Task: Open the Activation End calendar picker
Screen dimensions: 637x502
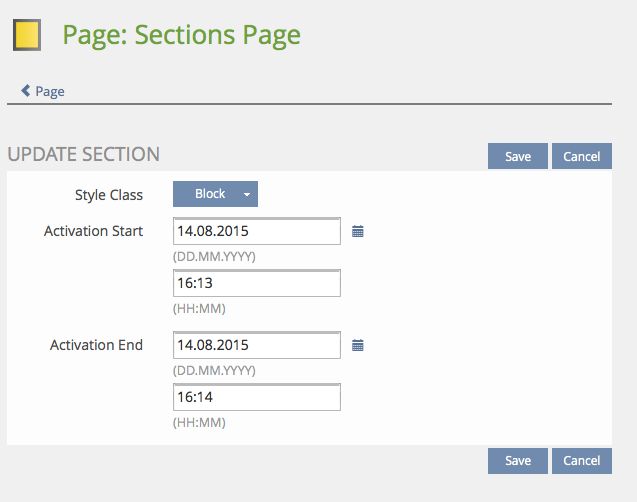Action: coord(358,345)
